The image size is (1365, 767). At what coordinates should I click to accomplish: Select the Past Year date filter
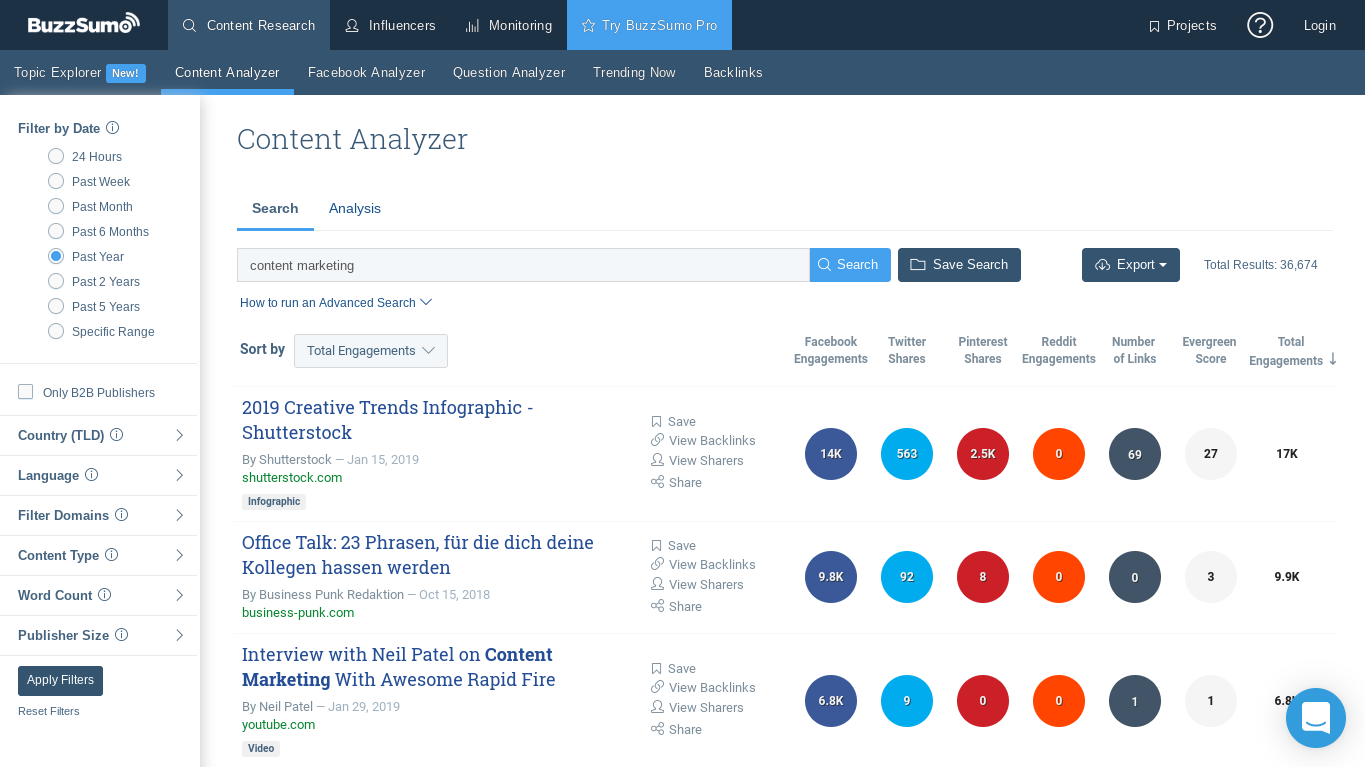56,256
